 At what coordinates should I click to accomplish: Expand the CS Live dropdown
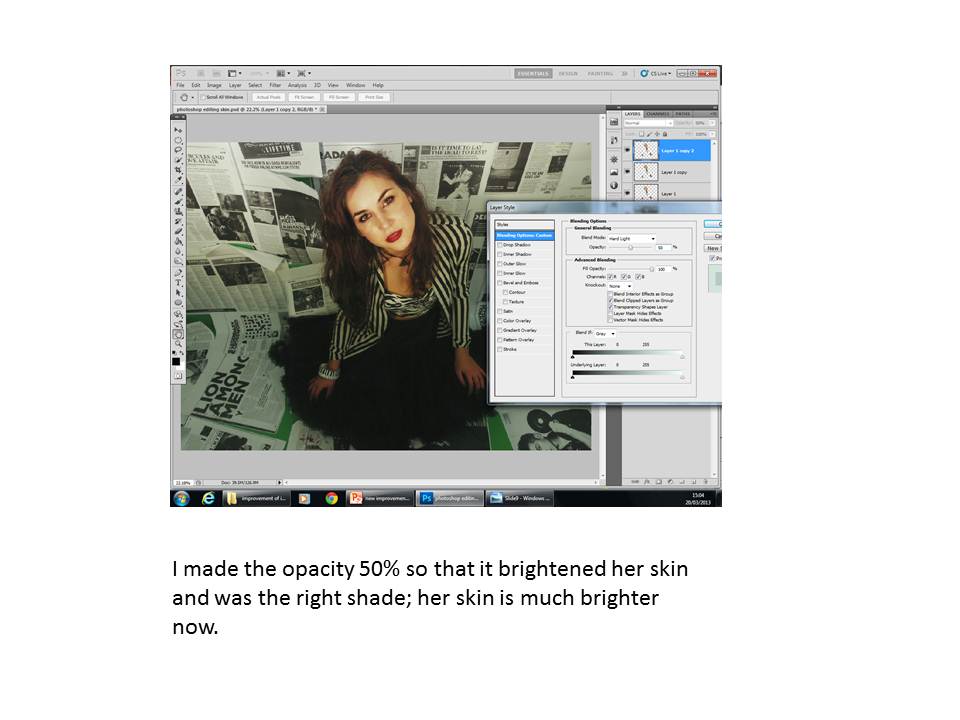click(x=656, y=73)
